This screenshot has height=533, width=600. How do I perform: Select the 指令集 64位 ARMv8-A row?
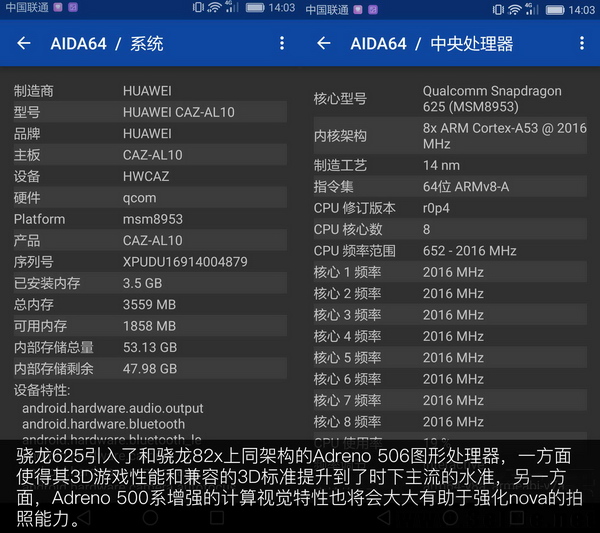point(450,187)
